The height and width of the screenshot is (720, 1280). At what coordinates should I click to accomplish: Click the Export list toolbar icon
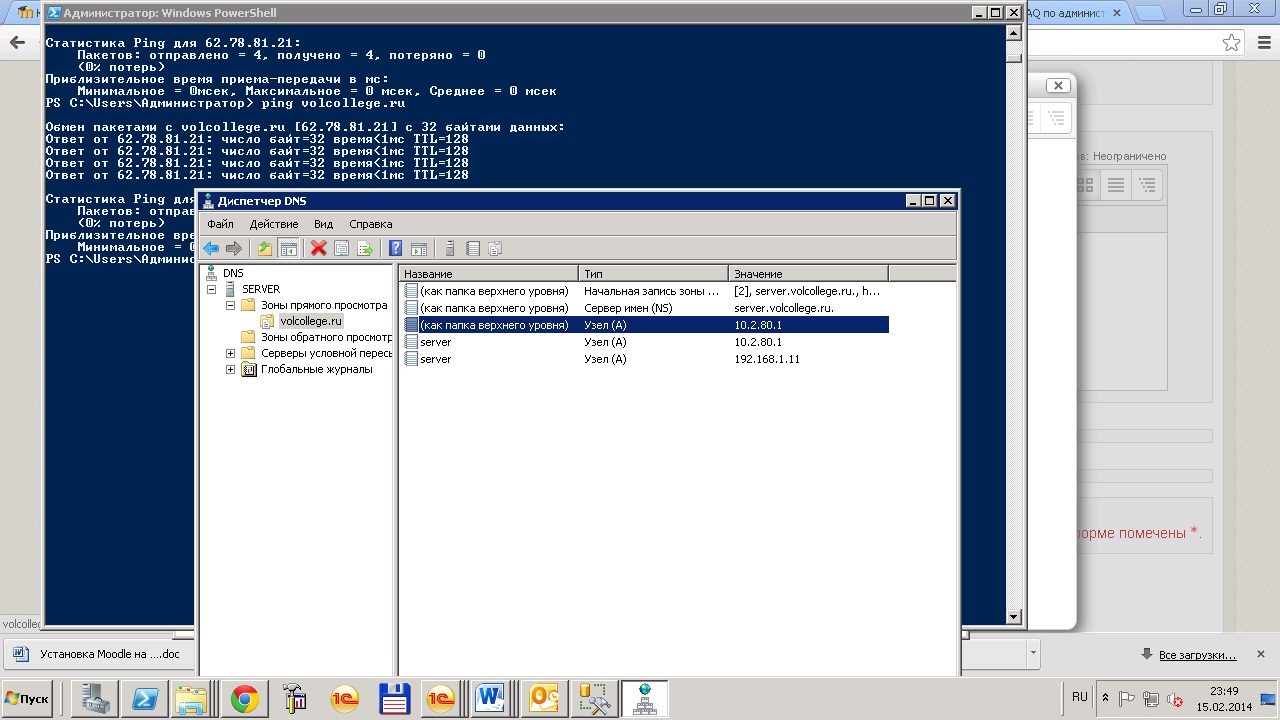coord(365,249)
